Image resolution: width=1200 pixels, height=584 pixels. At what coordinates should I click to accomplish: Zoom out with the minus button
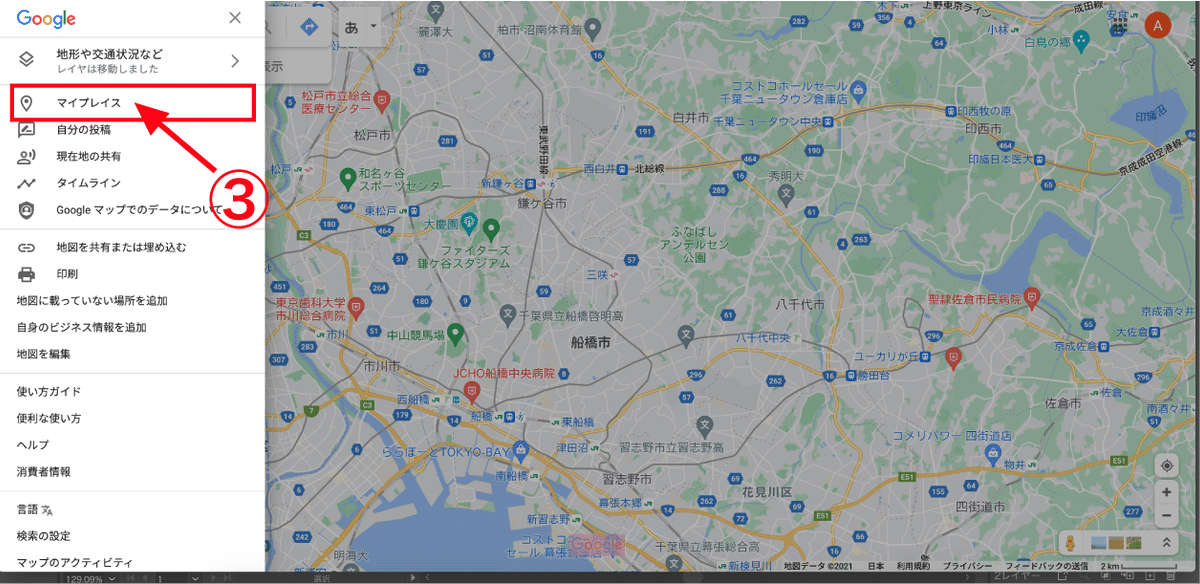pos(1166,516)
